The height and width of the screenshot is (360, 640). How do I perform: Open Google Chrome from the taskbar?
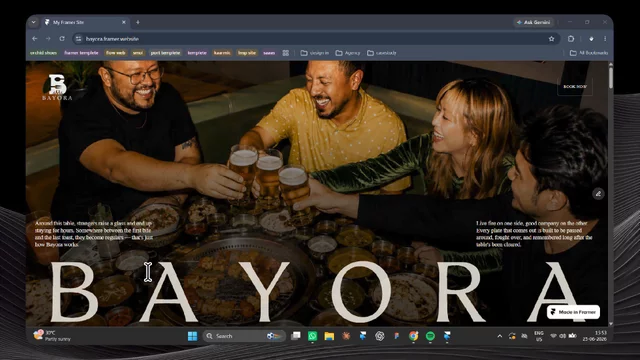tap(413, 336)
